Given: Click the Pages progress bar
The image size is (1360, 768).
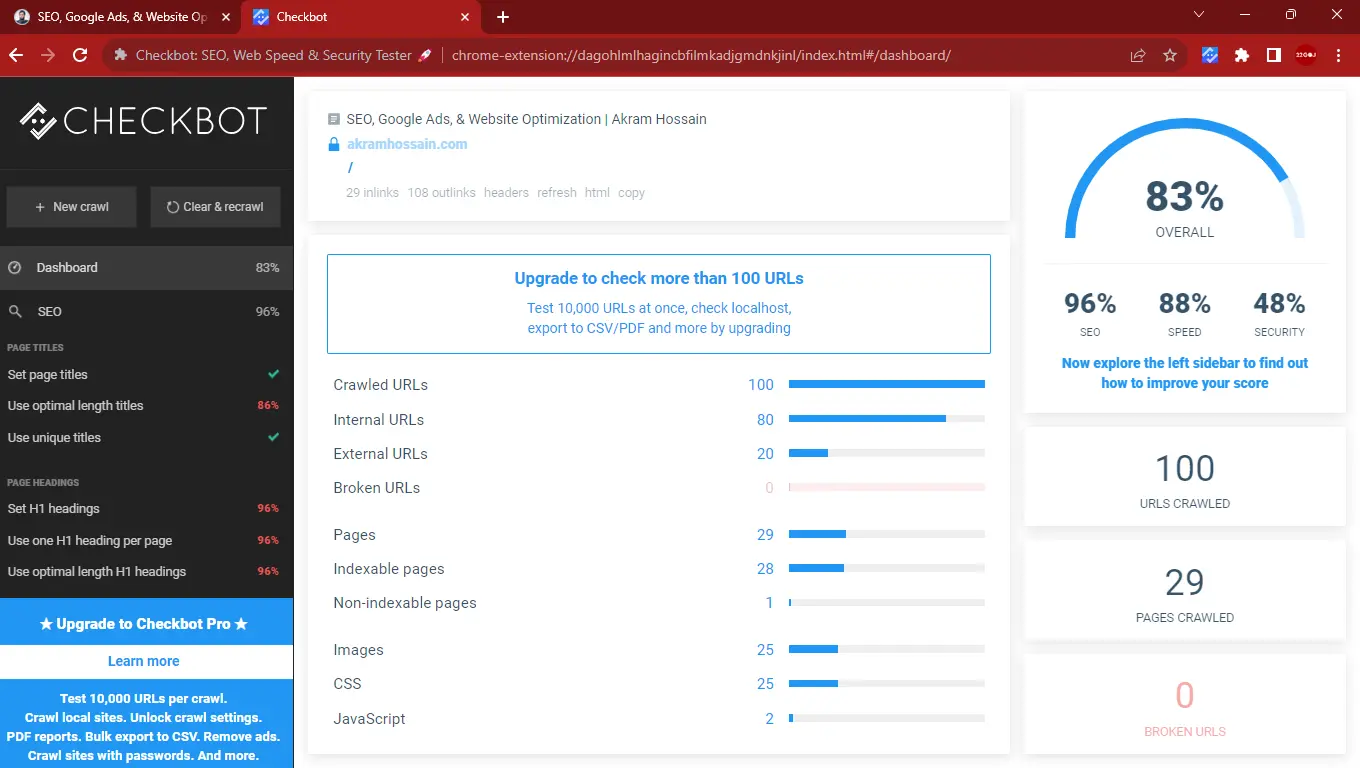Looking at the screenshot, I should click(887, 535).
